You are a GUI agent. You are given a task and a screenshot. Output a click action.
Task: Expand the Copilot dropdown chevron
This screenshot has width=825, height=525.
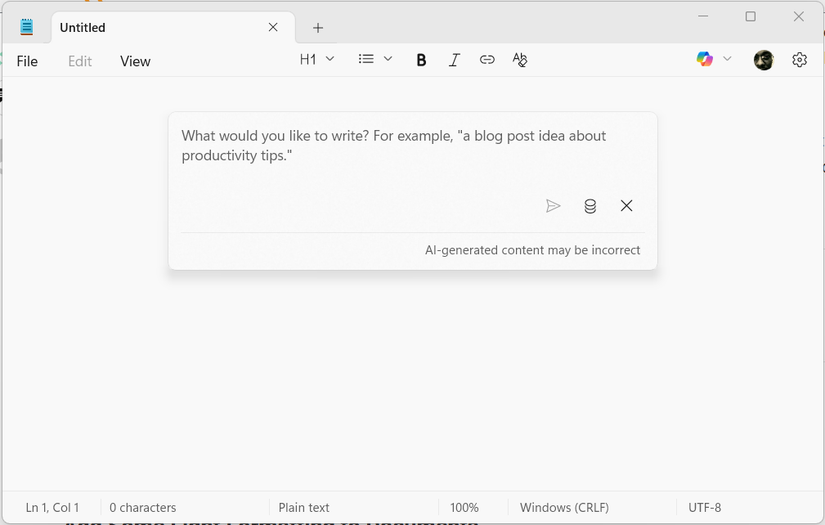[727, 60]
